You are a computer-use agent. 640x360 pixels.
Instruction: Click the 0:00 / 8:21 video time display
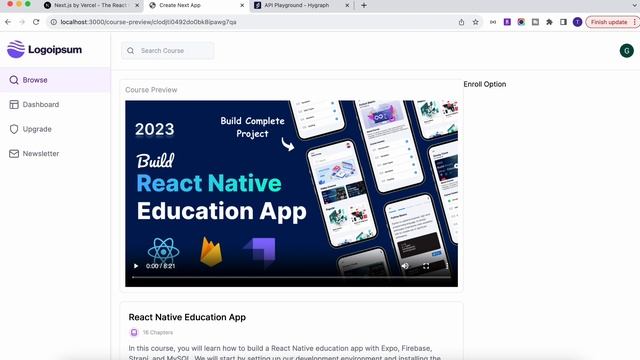[160, 266]
